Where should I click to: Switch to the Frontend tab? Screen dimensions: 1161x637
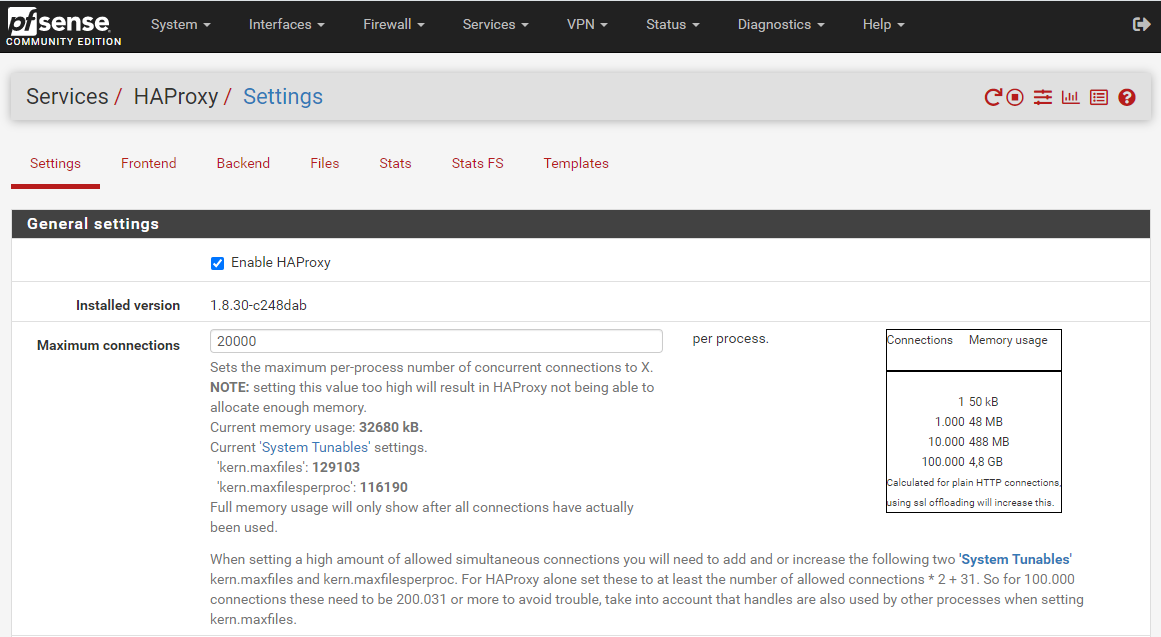[149, 163]
